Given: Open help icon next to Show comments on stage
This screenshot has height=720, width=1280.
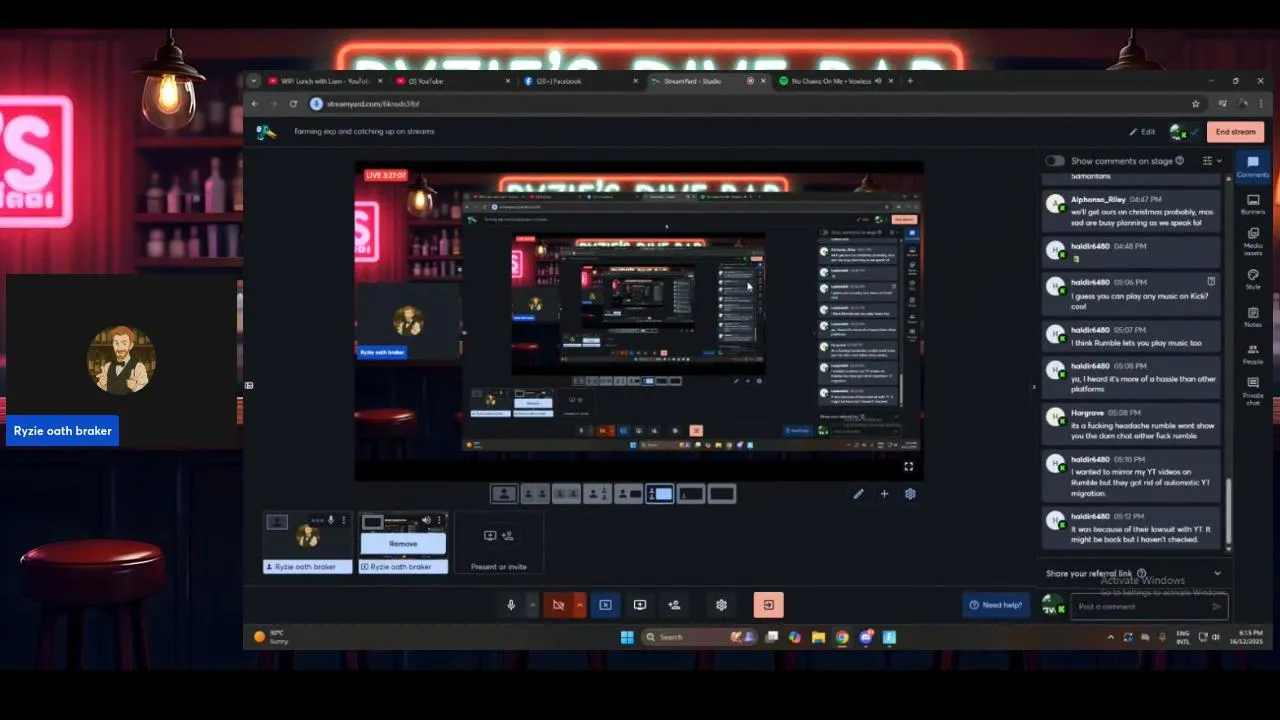Looking at the screenshot, I should 1180,160.
